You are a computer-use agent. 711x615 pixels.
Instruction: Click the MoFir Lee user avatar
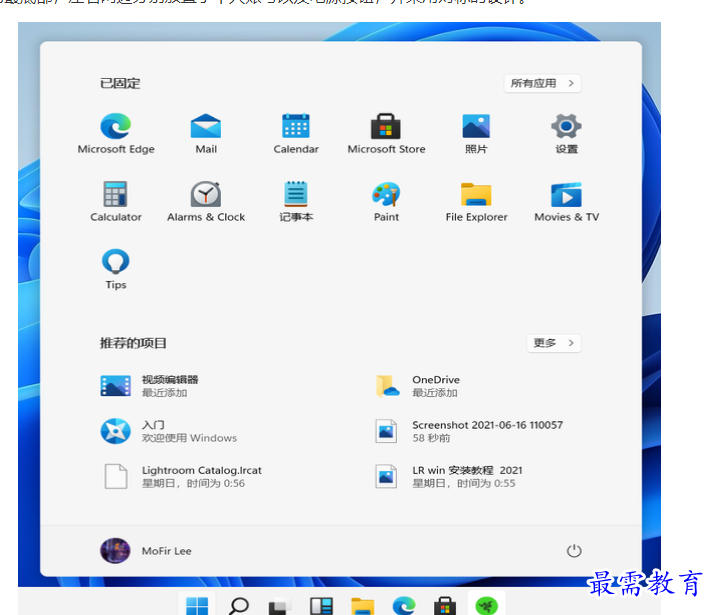(x=115, y=551)
